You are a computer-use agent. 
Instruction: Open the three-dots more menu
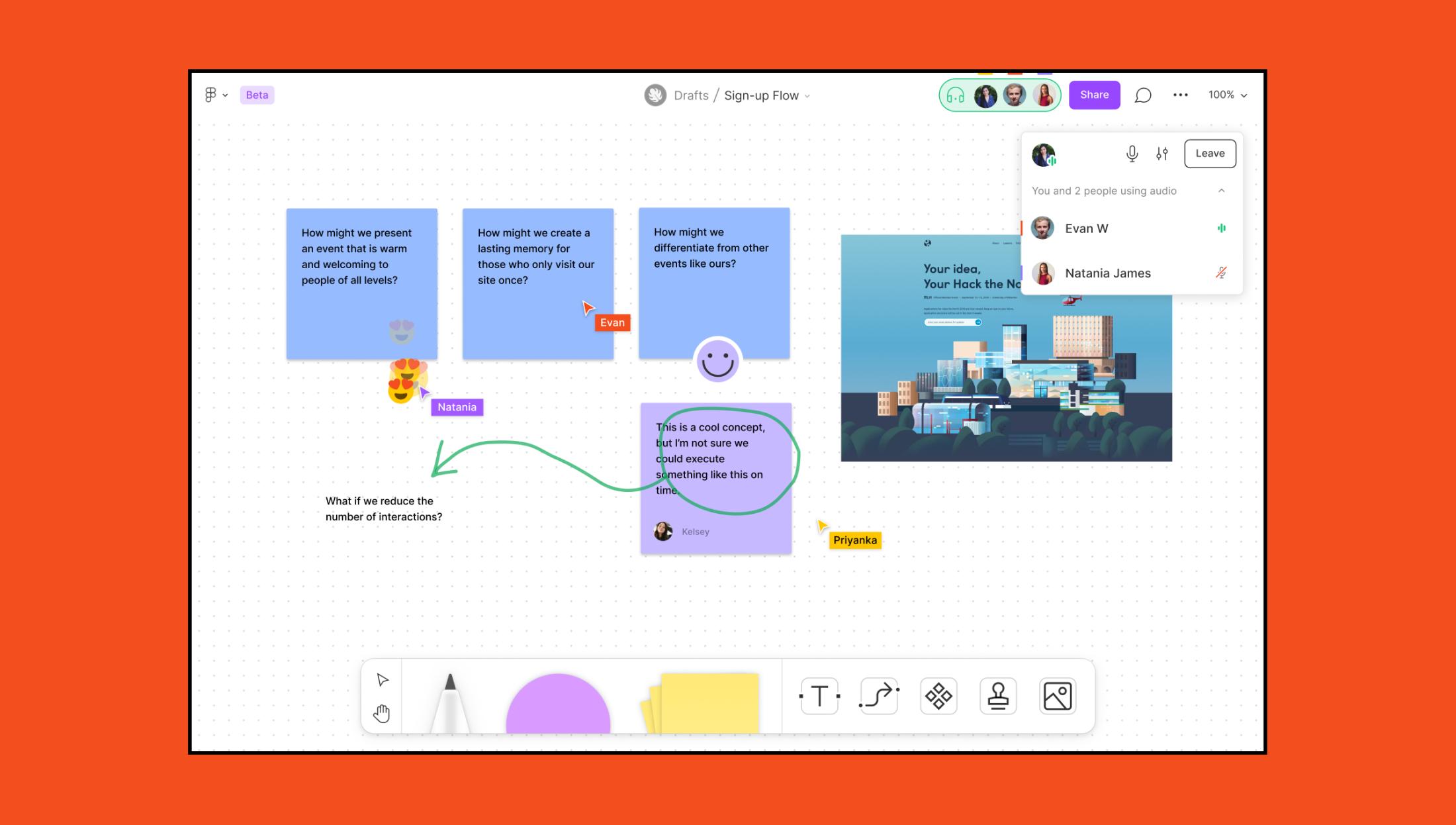(1180, 95)
